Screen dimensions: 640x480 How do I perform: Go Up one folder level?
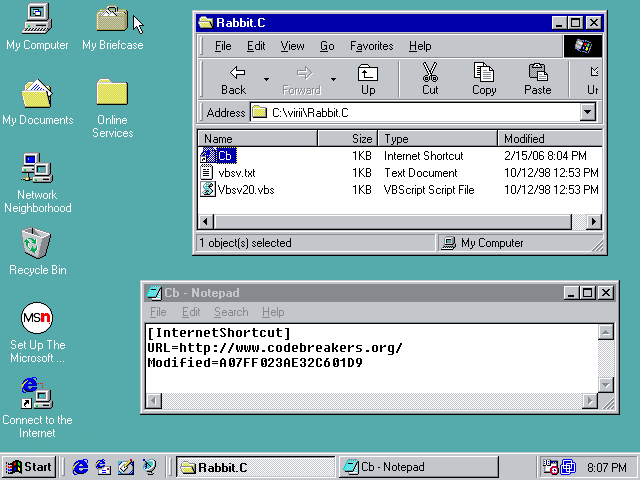(368, 80)
